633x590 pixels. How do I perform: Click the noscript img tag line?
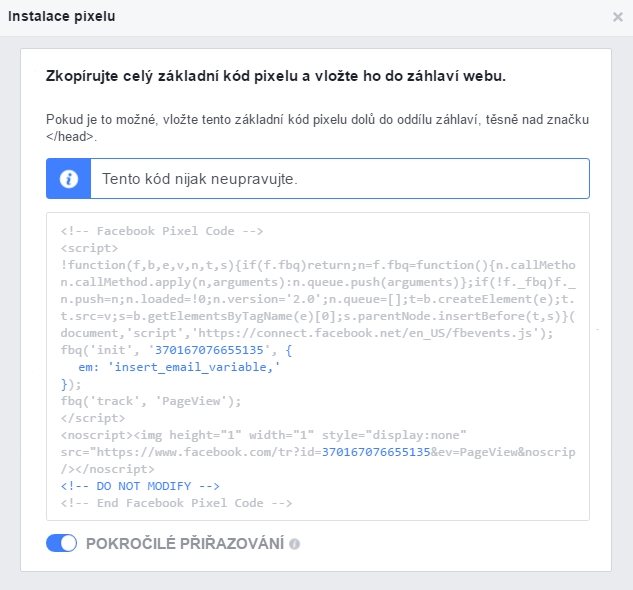[264, 435]
